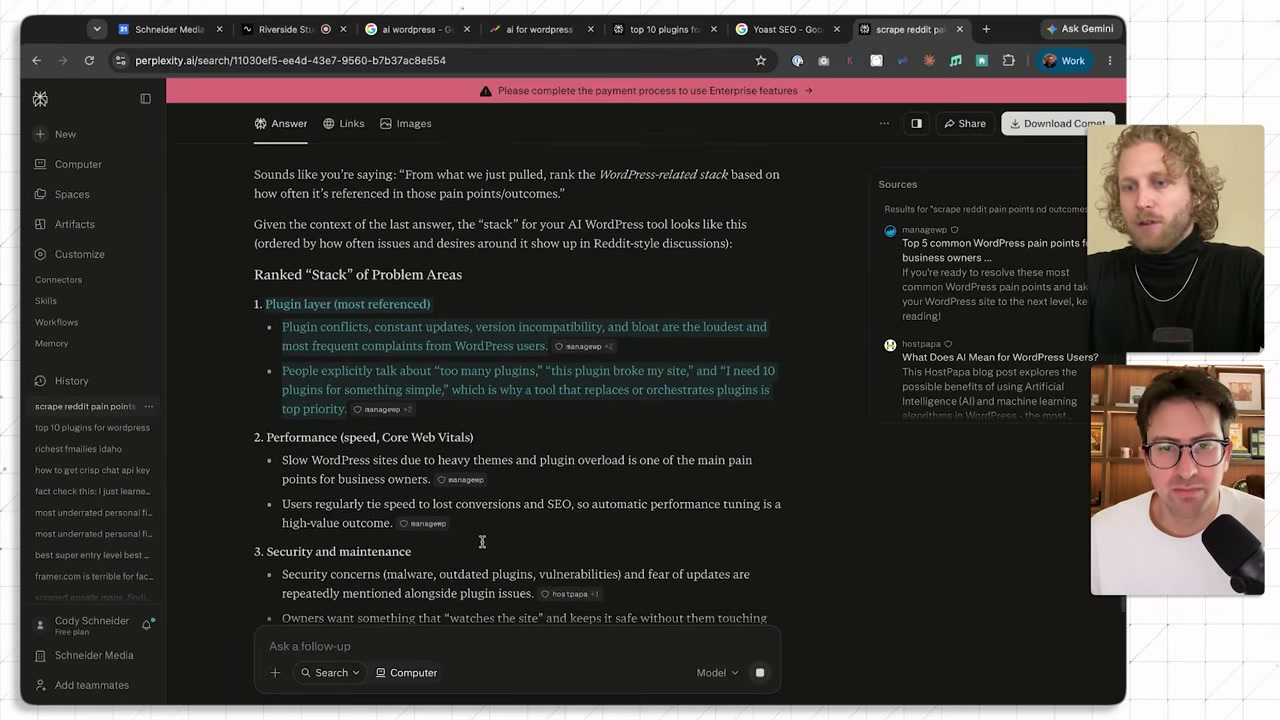Switch to the Answer tab
Image resolution: width=1280 pixels, height=720 pixels.
pyautogui.click(x=281, y=123)
